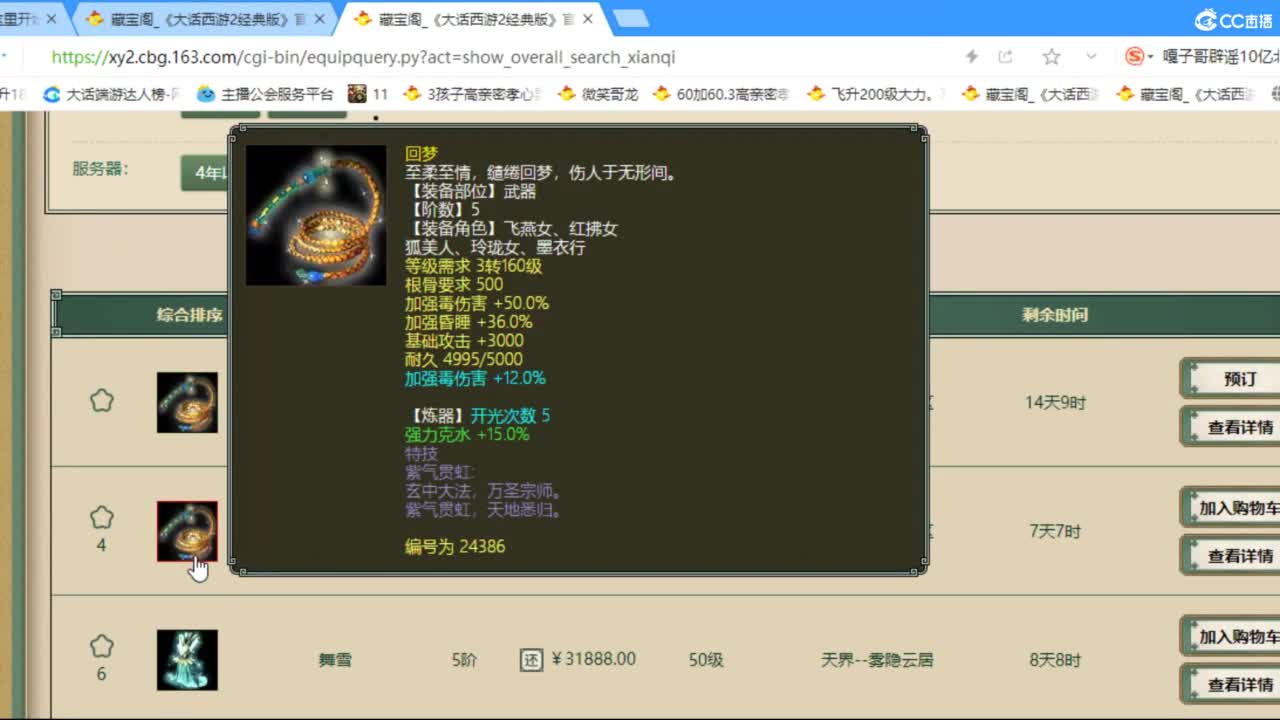The height and width of the screenshot is (720, 1280).
Task: Open a new browser tab
Action: [x=630, y=18]
